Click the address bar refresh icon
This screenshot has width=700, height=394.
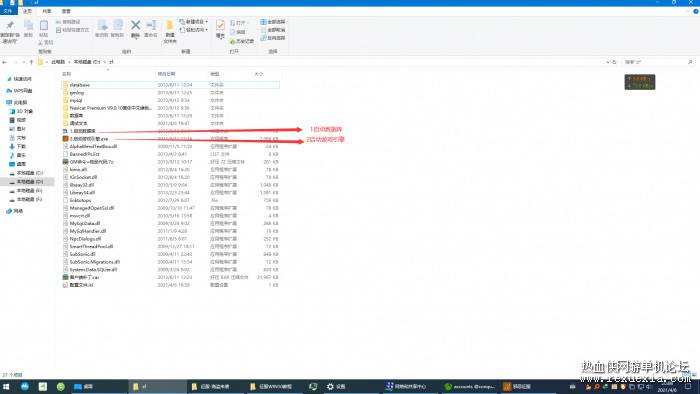614,62
